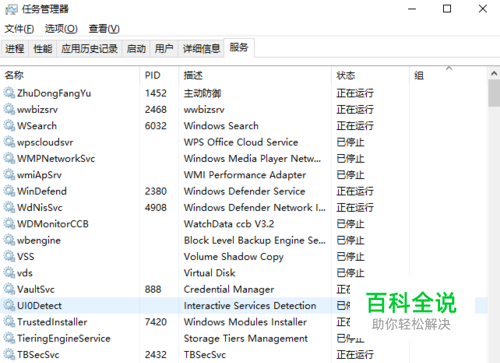Viewport: 500px width, 363px height.
Task: Click the gear icon beside wmiApSrv
Action: pyautogui.click(x=9, y=174)
